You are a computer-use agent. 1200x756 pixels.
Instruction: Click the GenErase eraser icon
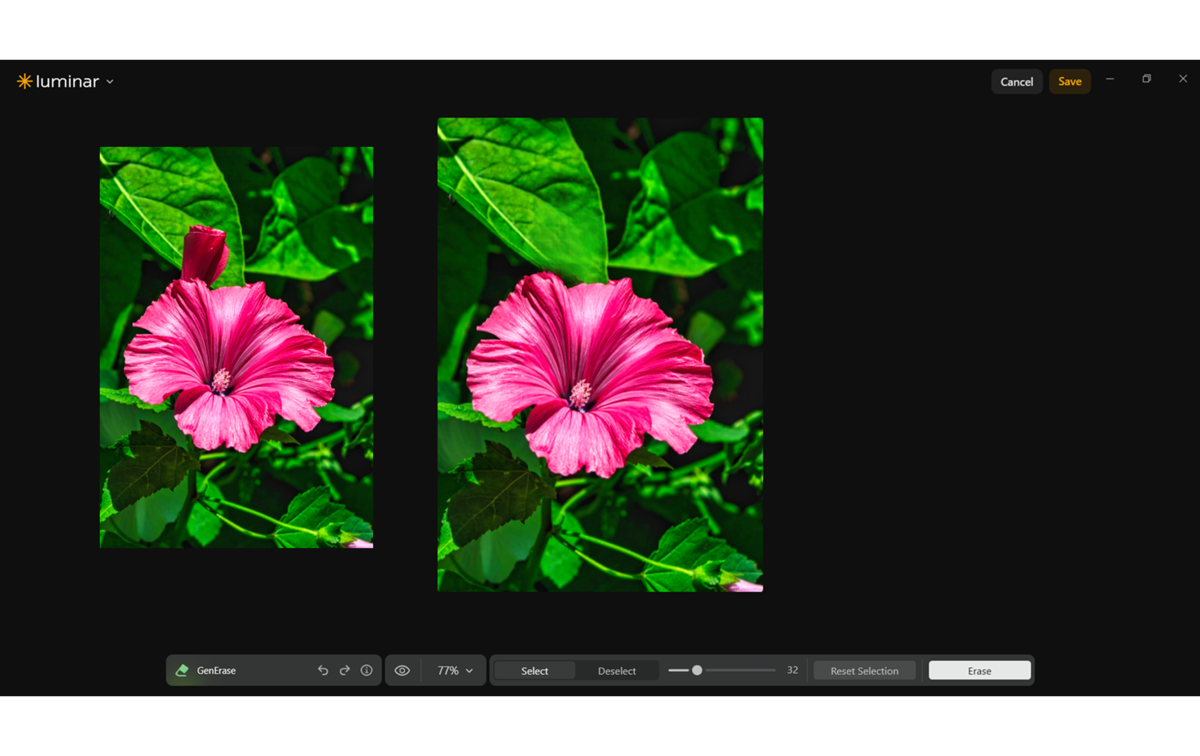pos(182,671)
